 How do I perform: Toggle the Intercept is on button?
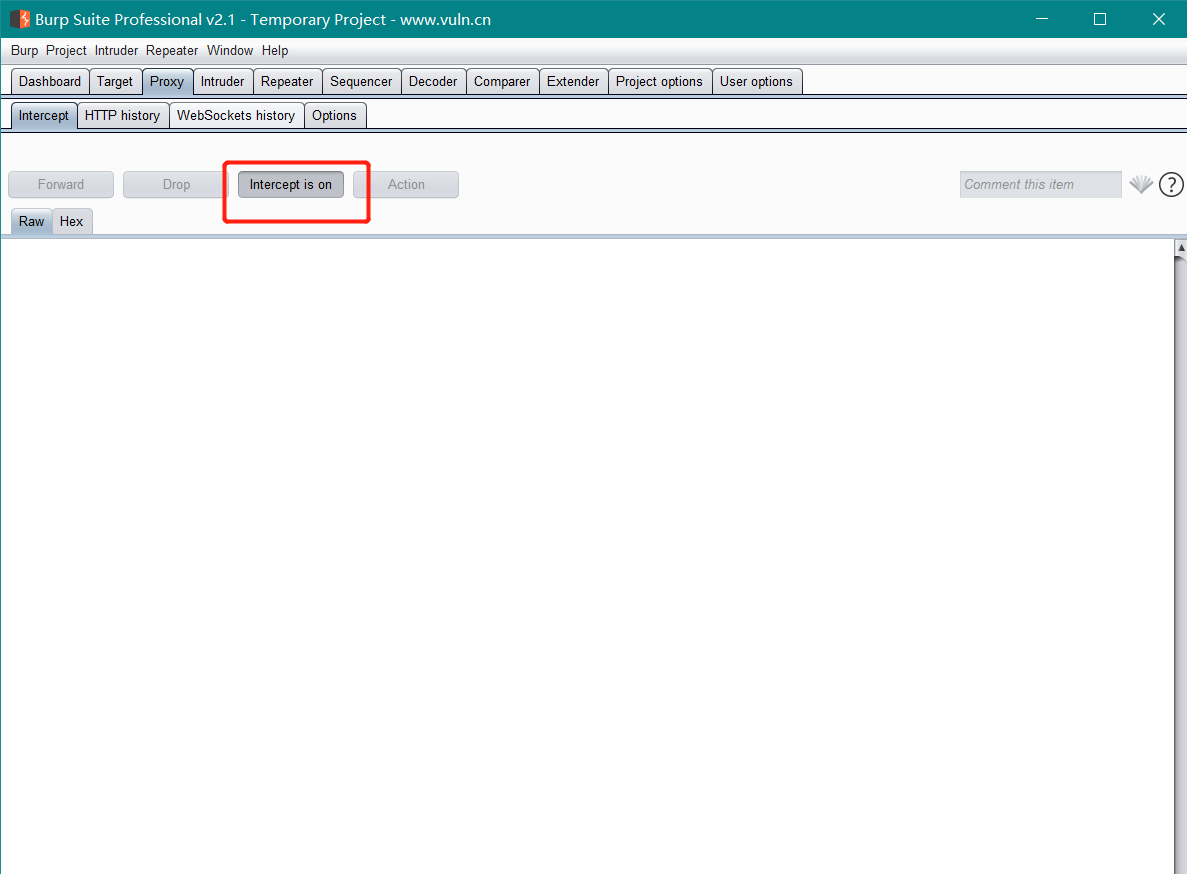pyautogui.click(x=291, y=185)
